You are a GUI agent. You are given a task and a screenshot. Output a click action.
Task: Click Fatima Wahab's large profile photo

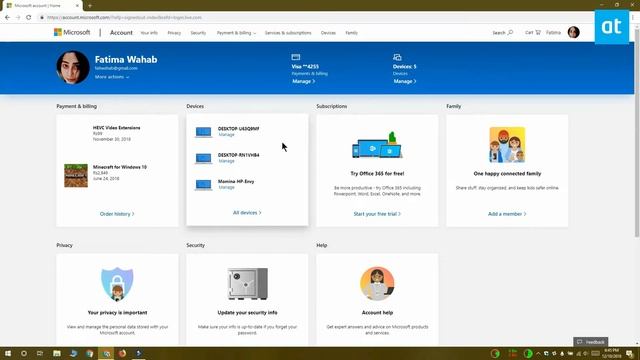pos(73,67)
